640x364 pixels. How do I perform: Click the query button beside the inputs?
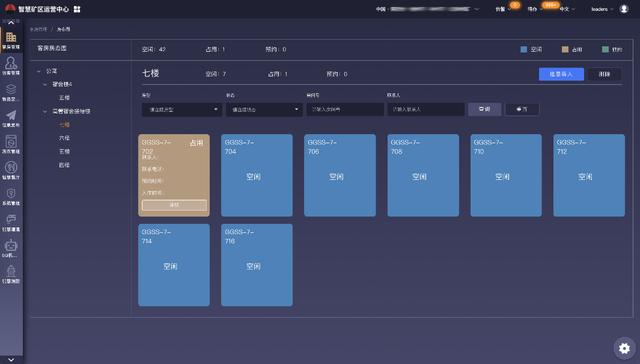[484, 109]
